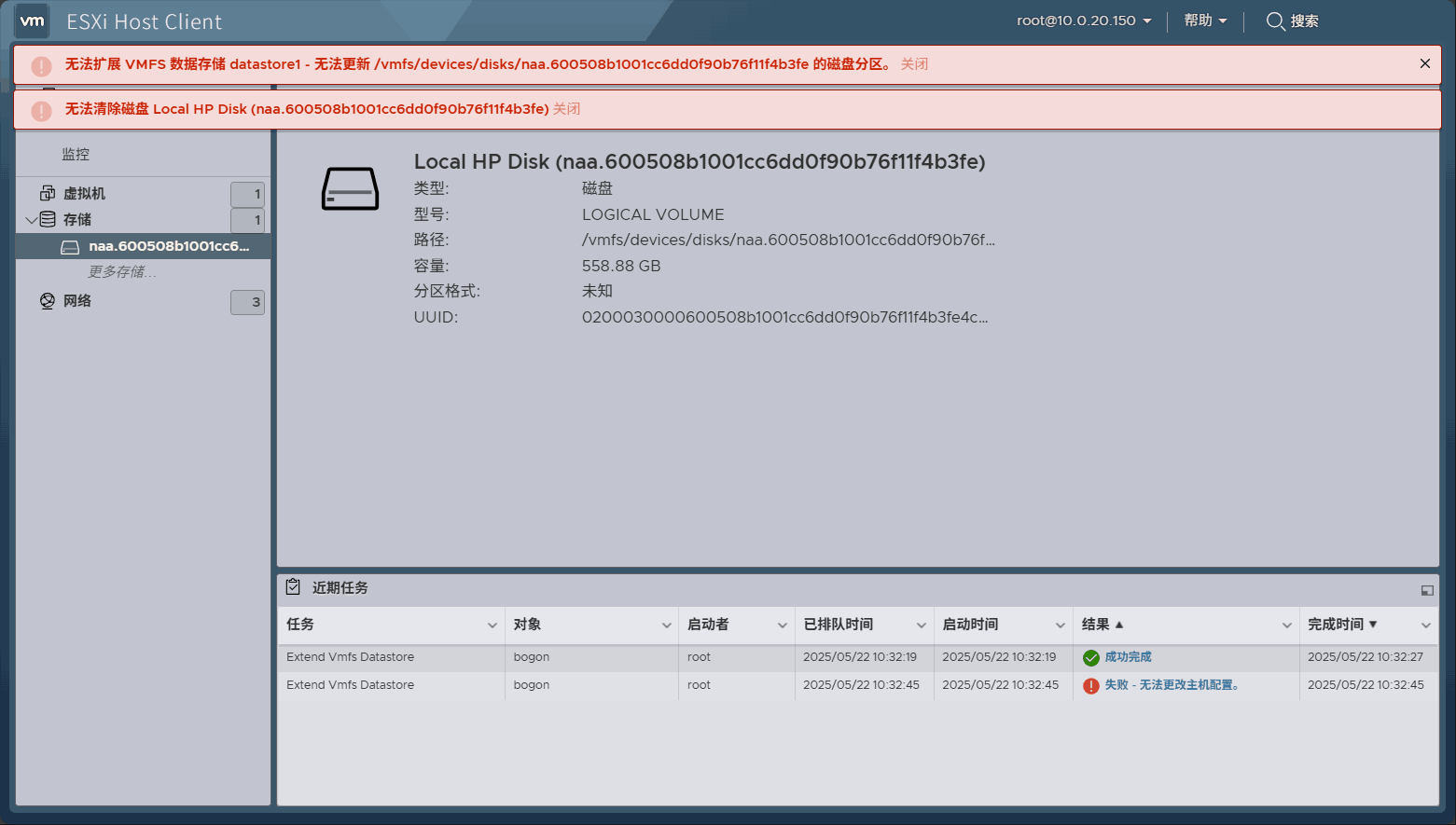The image size is (1456, 825).
Task: Open 存储 in the navigator
Action: coord(77,220)
